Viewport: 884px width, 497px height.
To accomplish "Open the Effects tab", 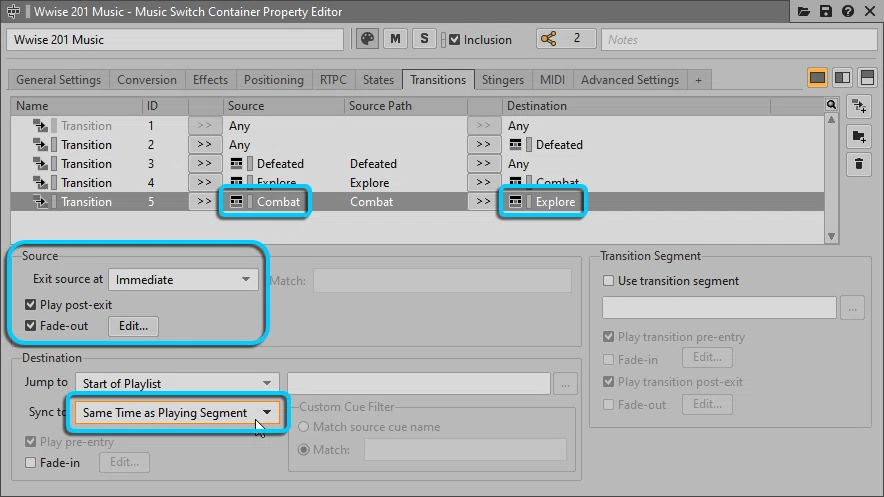I will (210, 79).
